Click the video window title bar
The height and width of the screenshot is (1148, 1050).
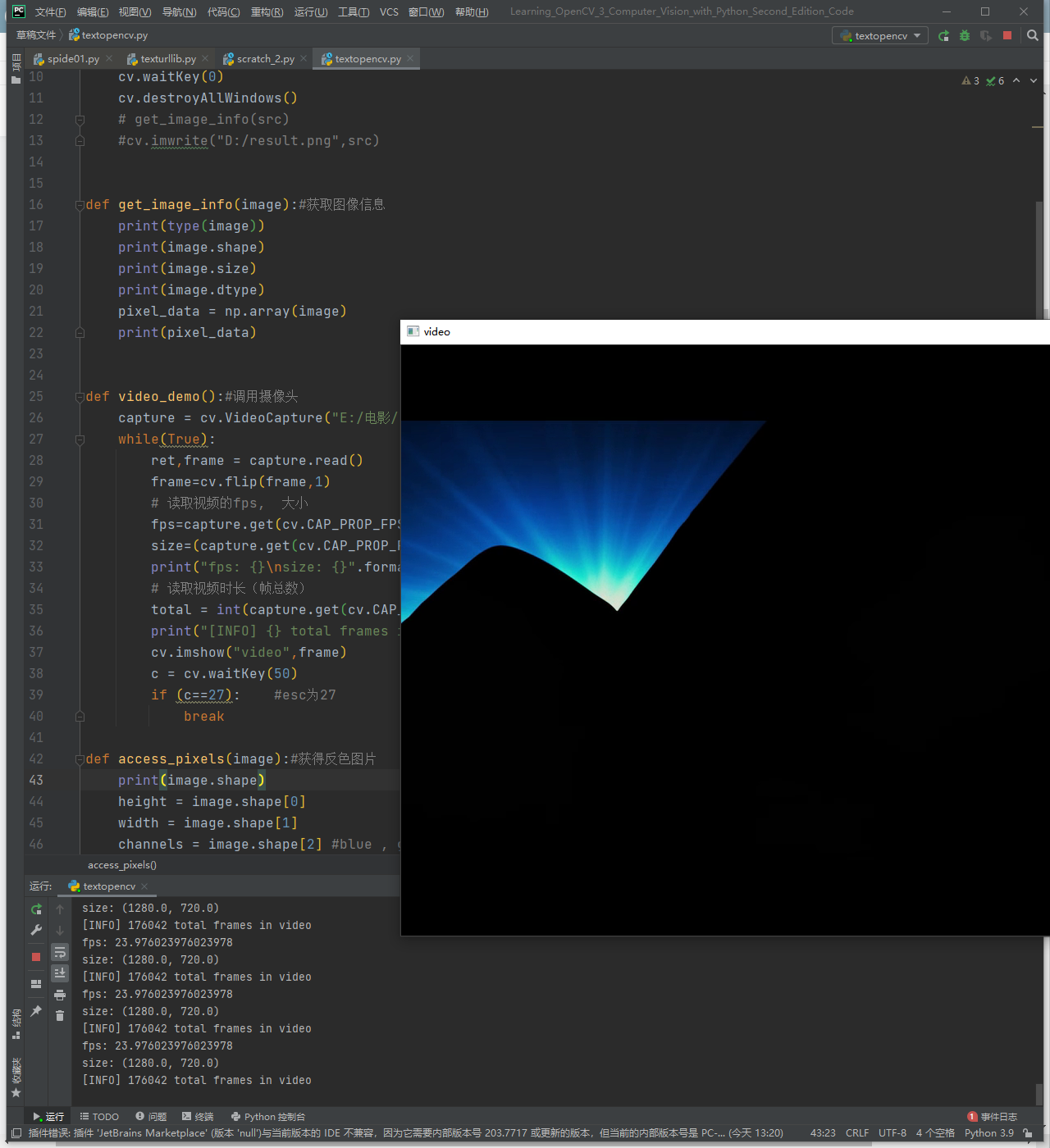click(725, 332)
